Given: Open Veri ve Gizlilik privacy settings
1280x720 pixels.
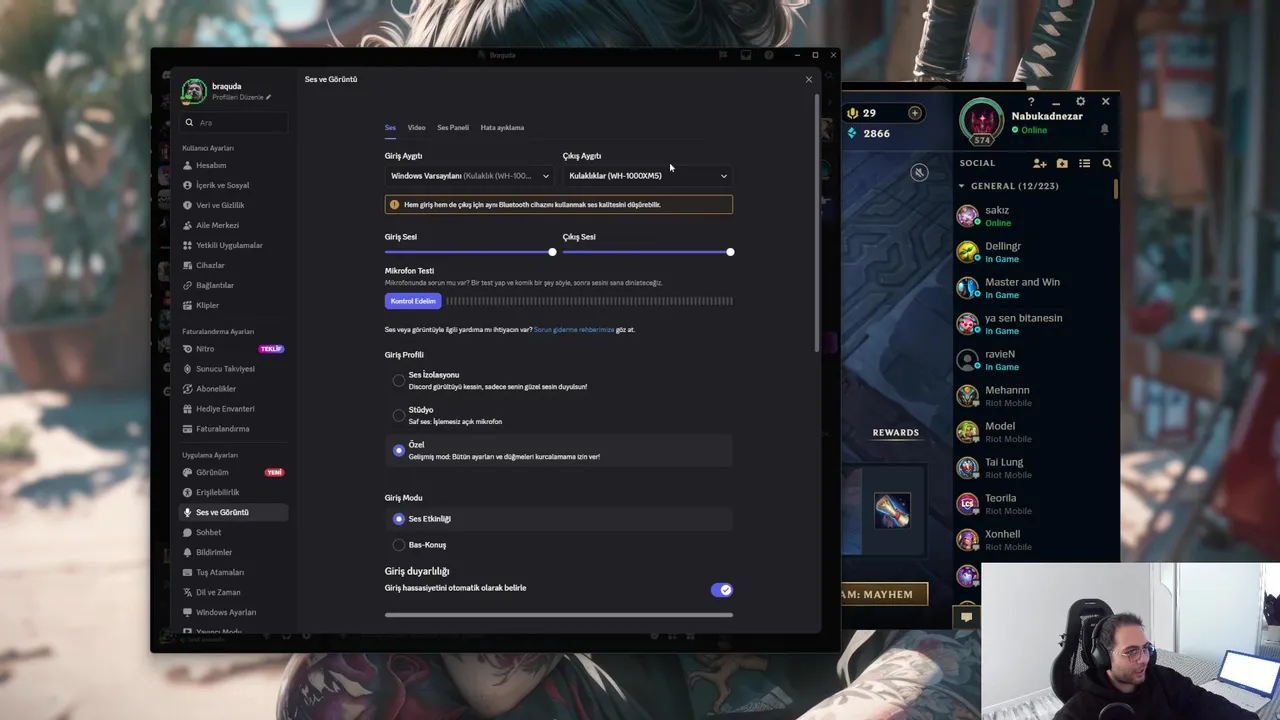Looking at the screenshot, I should [x=233, y=205].
